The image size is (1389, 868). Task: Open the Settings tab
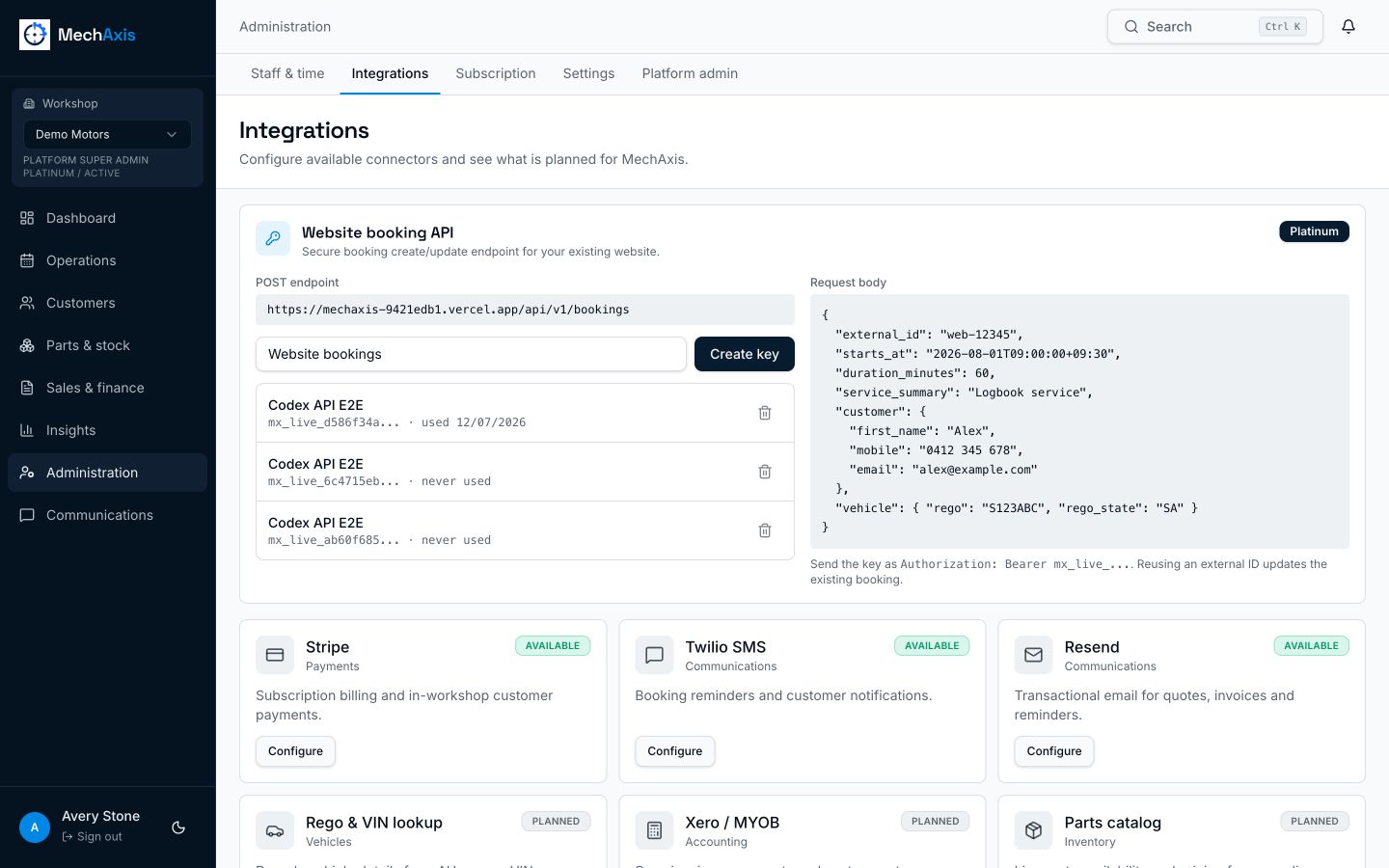coord(588,73)
